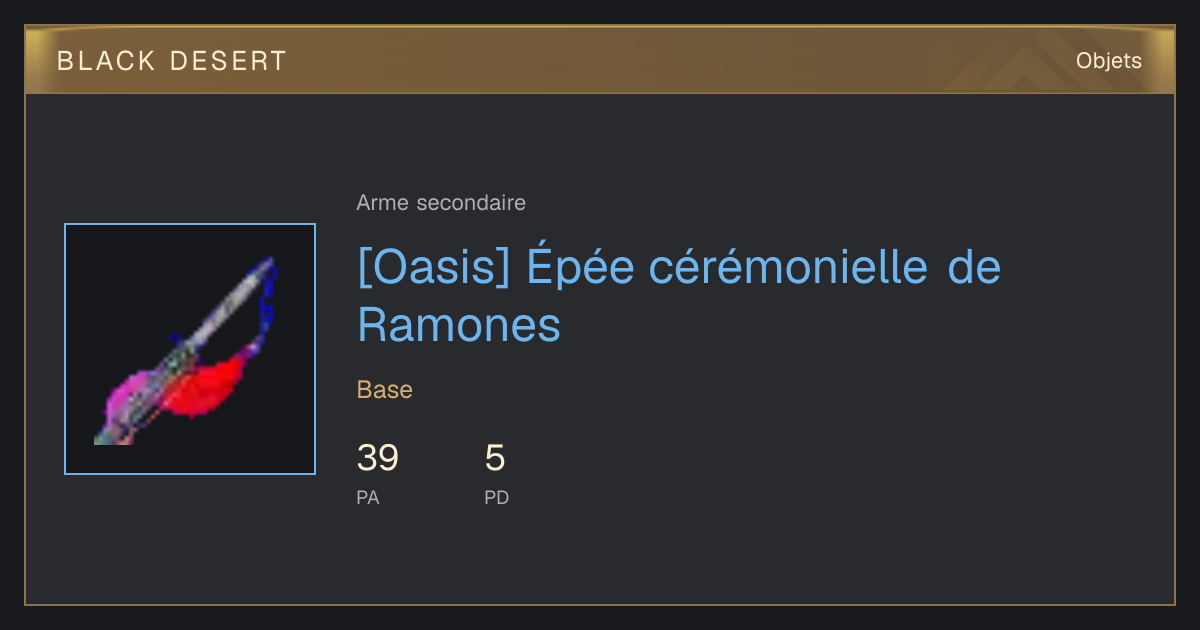Viewport: 1200px width, 630px height.
Task: Open the [Oasis] Épée cérémonielle item title
Action: pos(679,296)
